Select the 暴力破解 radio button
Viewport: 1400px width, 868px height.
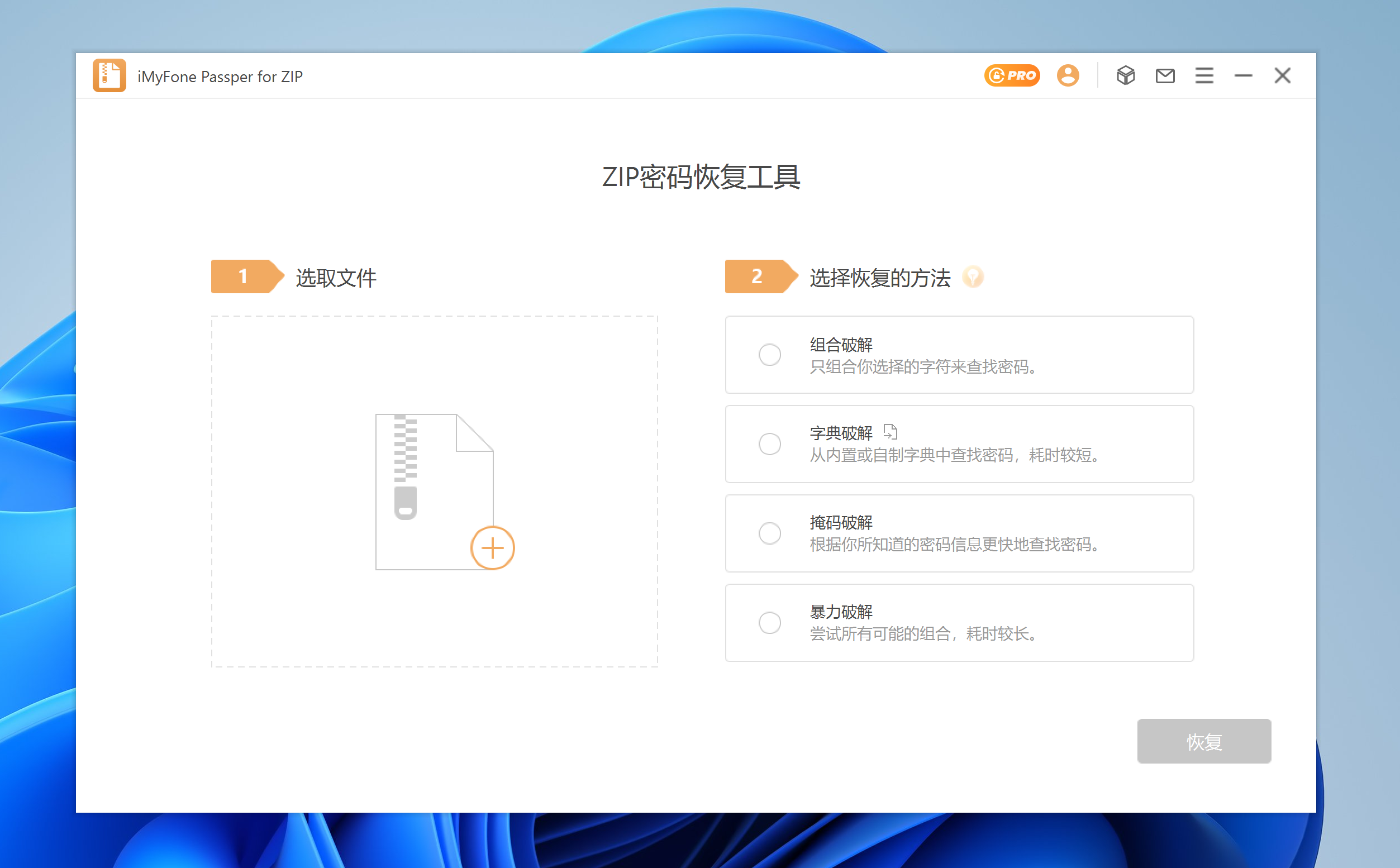769,623
